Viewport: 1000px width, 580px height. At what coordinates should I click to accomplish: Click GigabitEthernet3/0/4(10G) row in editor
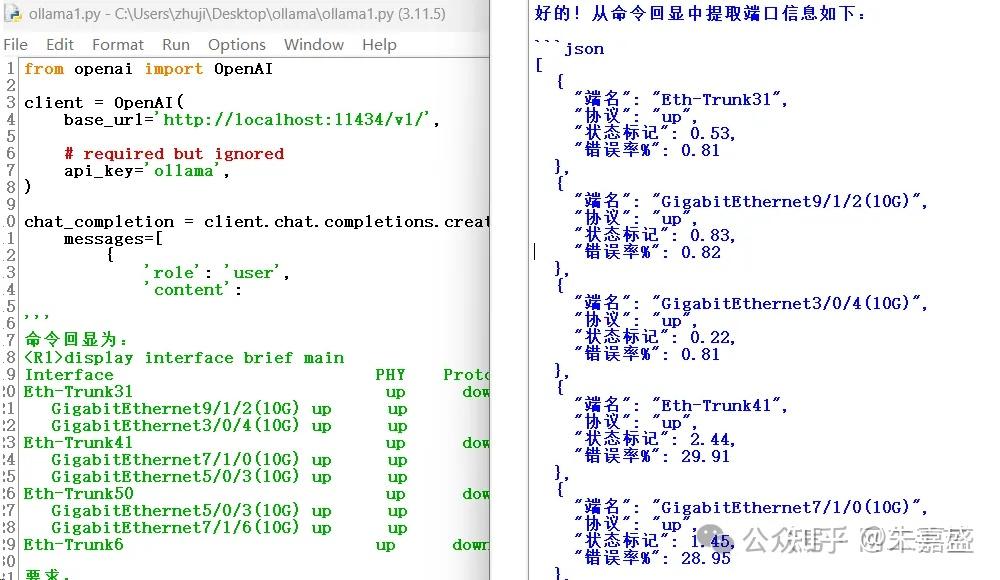click(x=230, y=426)
